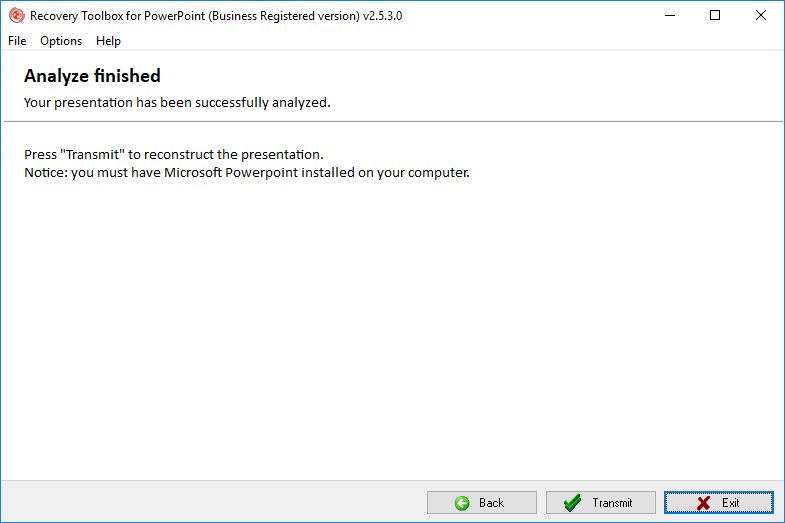Click the "successfully analyzed" message text
The image size is (785, 523).
coord(177,103)
